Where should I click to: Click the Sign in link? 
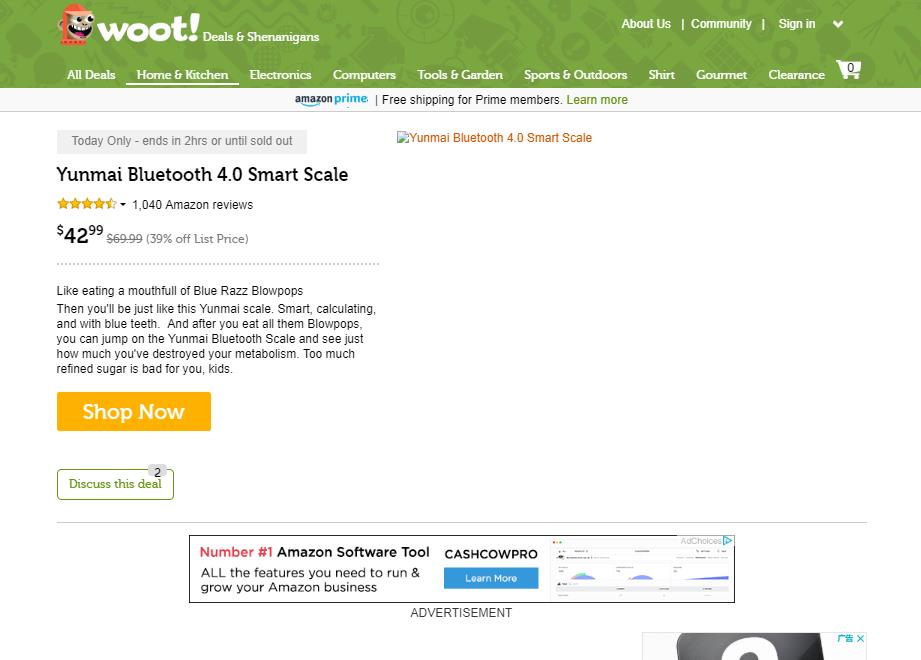tap(796, 24)
